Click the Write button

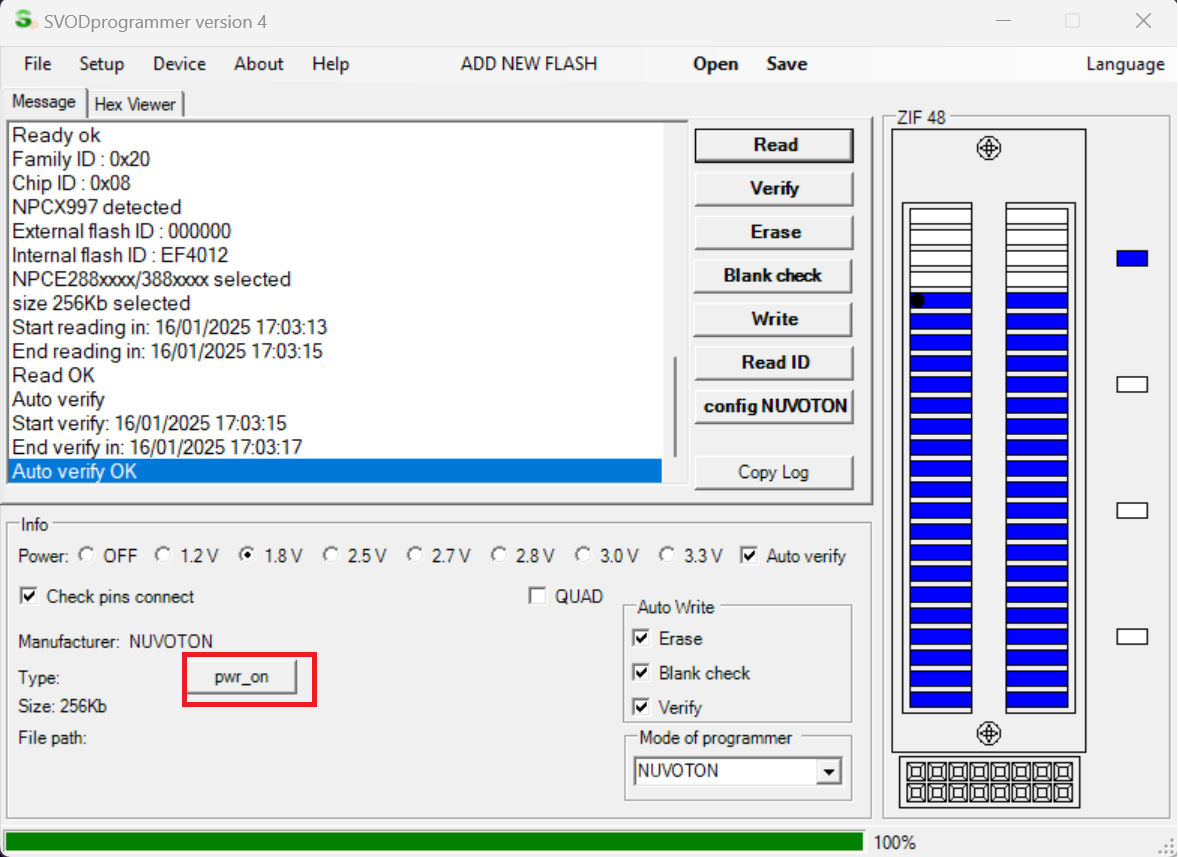774,319
